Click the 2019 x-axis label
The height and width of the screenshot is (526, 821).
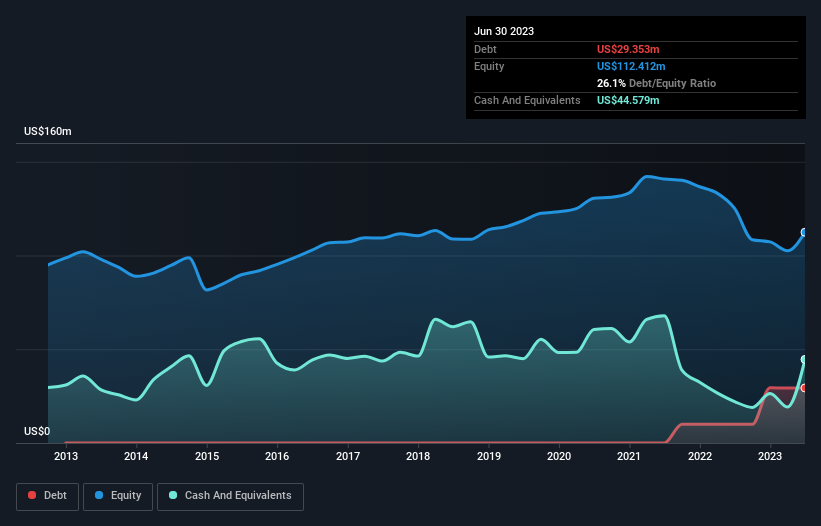click(x=489, y=456)
